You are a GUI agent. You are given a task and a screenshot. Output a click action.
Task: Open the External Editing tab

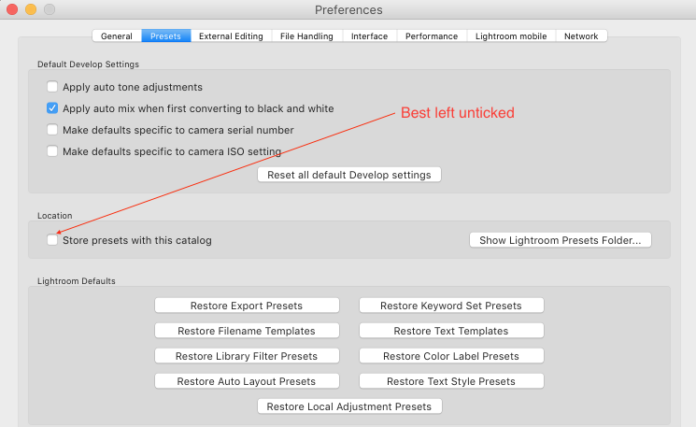coord(231,36)
